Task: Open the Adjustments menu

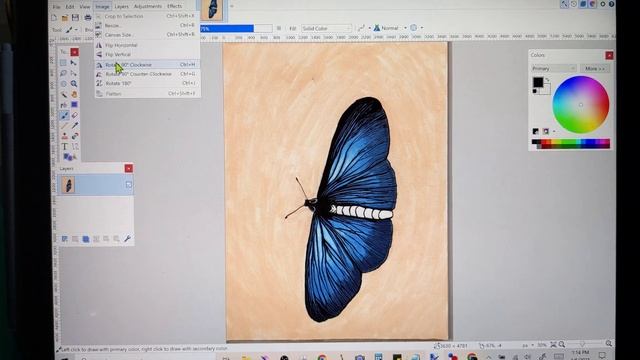Action: (147, 7)
